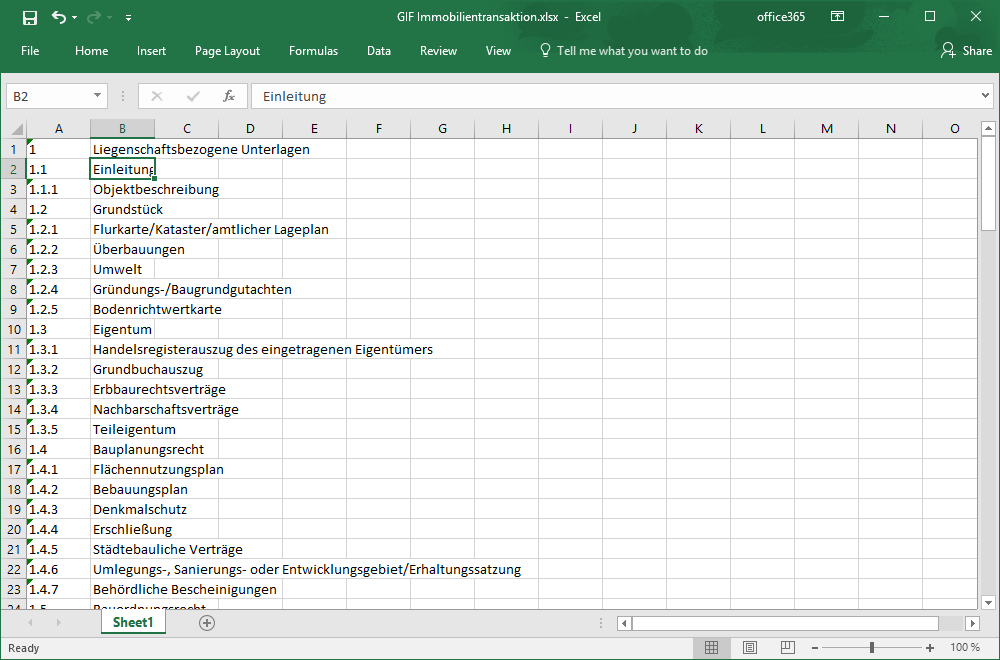
Task: Click the Sheet1 tab
Action: (133, 622)
